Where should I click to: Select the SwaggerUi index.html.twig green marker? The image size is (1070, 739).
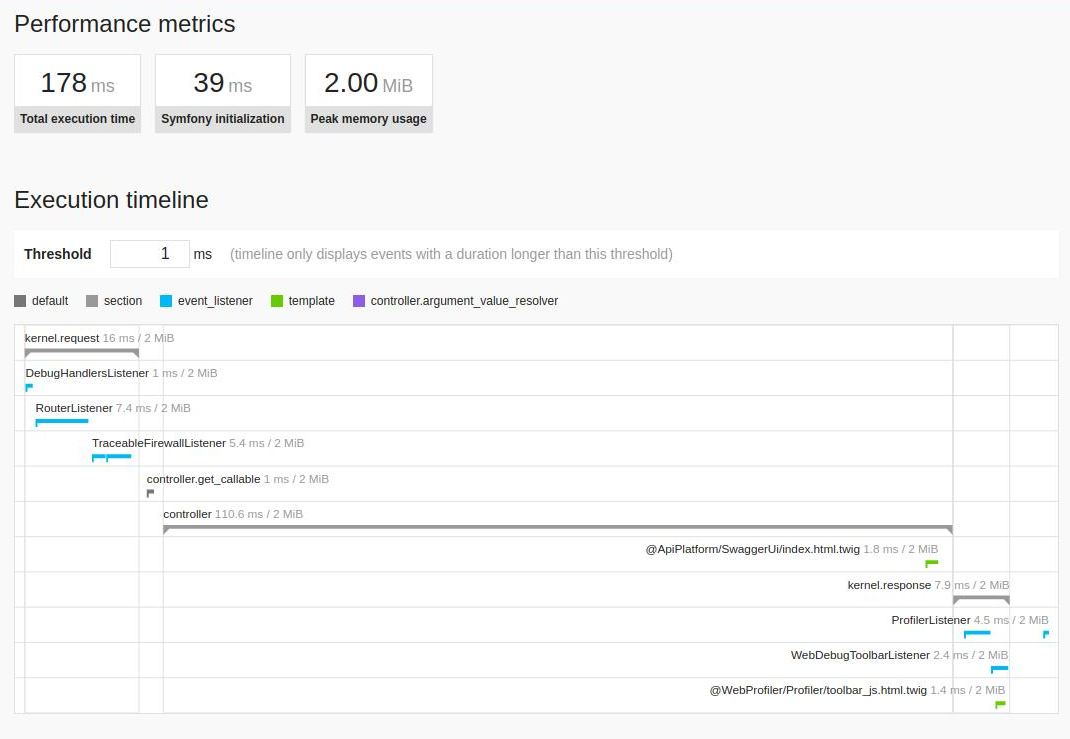click(x=931, y=564)
